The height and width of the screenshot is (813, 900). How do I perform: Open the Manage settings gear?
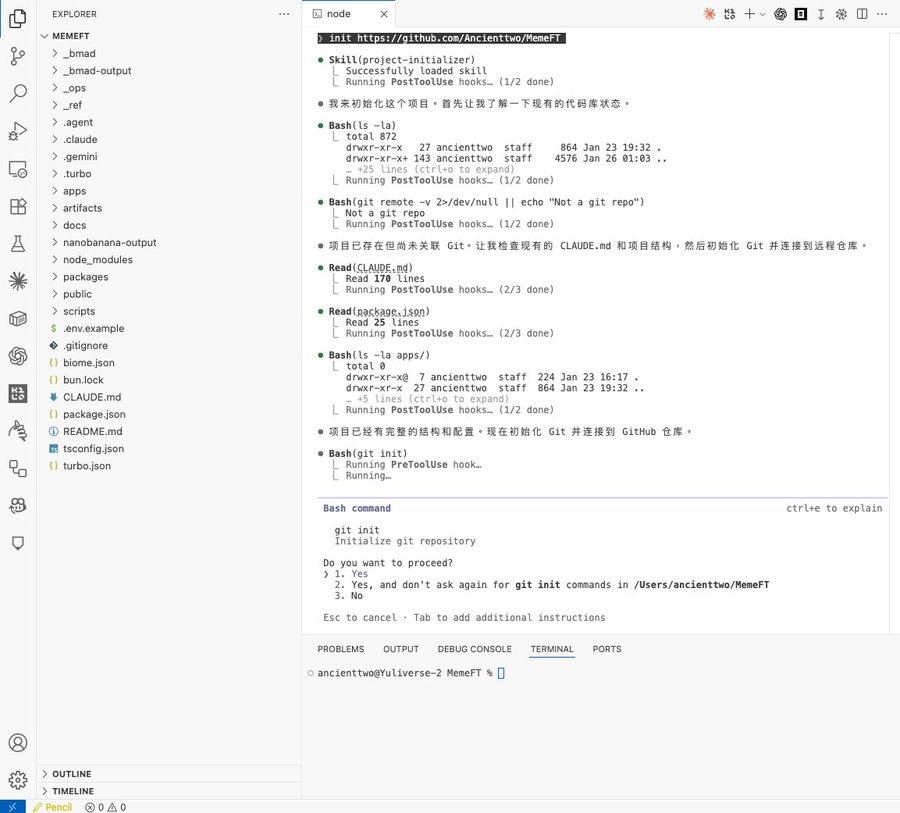[x=18, y=780]
